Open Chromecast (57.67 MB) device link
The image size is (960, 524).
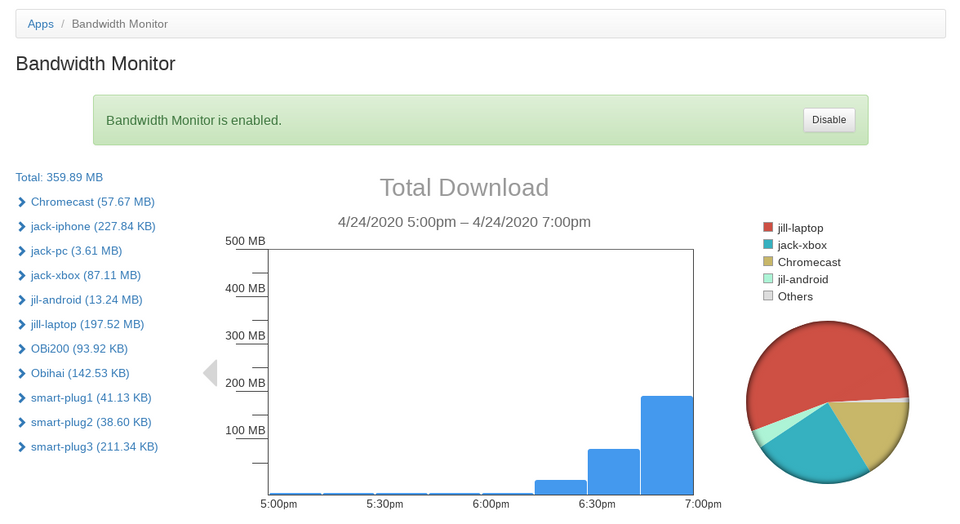pyautogui.click(x=92, y=202)
